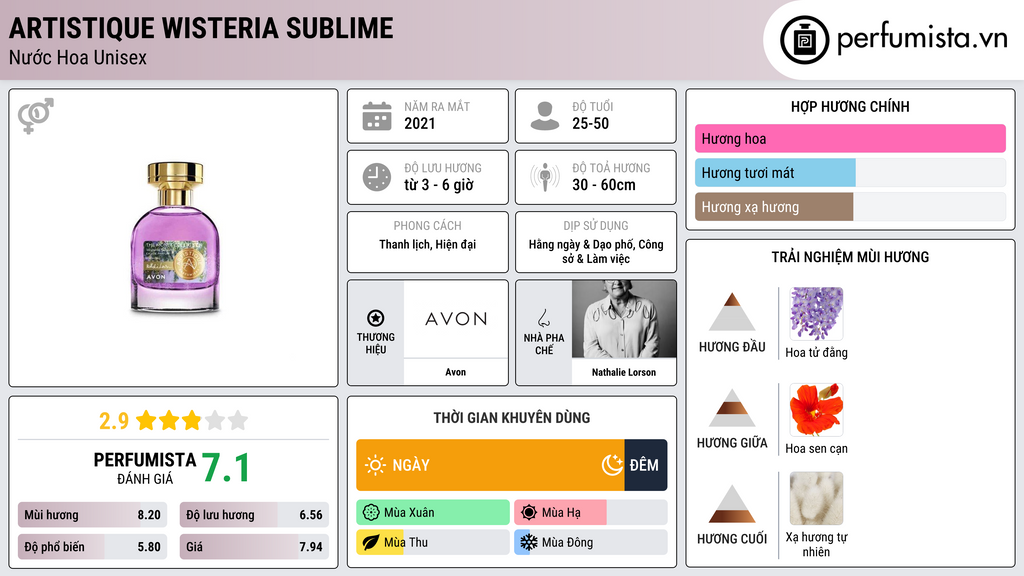Open the Nathalie Lorson perfumer photo
The height and width of the screenshot is (576, 1024).
(624, 319)
